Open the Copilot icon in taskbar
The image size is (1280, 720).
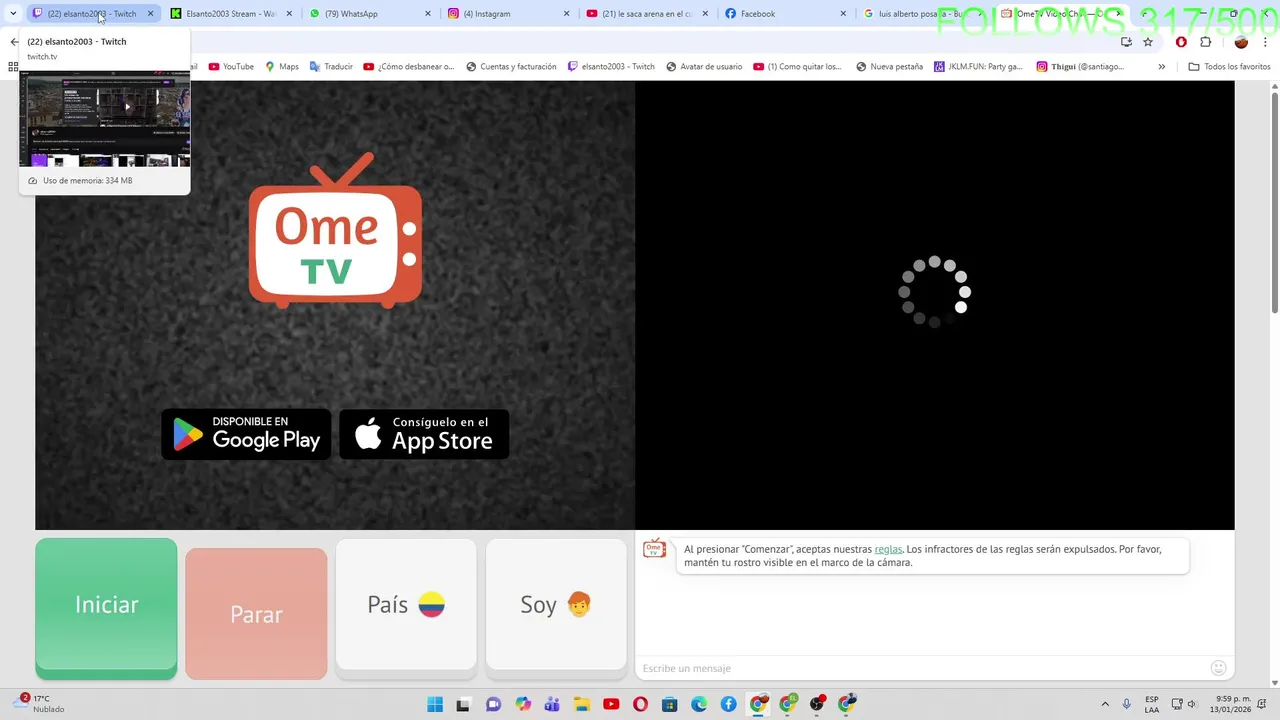(523, 704)
